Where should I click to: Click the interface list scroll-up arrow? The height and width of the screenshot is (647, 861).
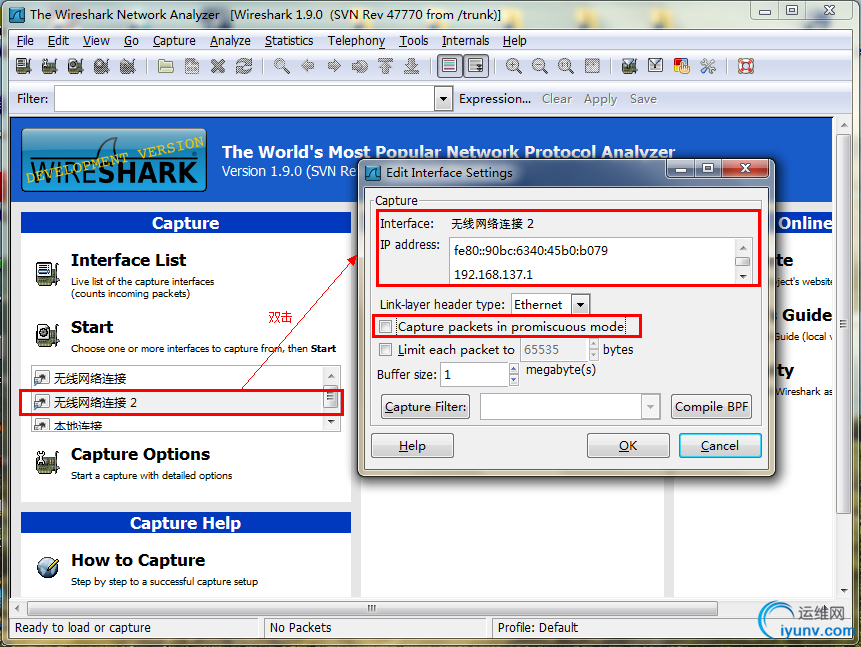click(x=331, y=376)
